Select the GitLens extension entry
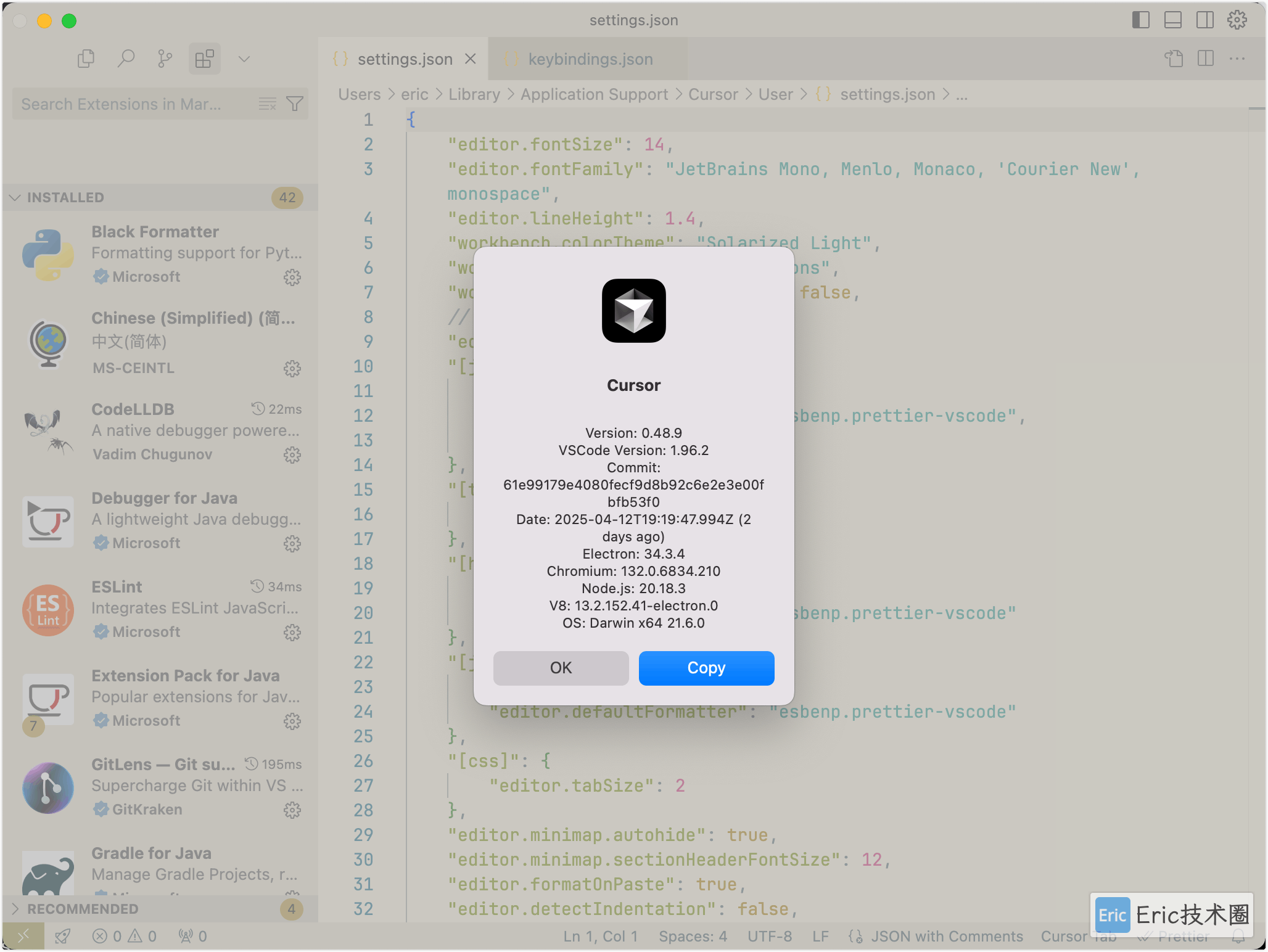This screenshot has height=952, width=1268. pos(160,787)
